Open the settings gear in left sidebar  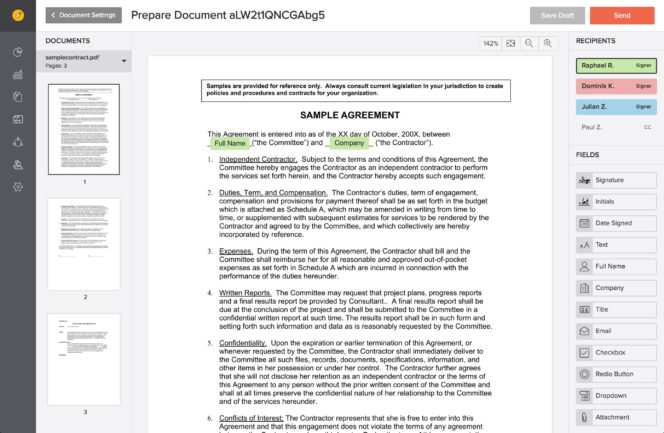click(x=18, y=187)
